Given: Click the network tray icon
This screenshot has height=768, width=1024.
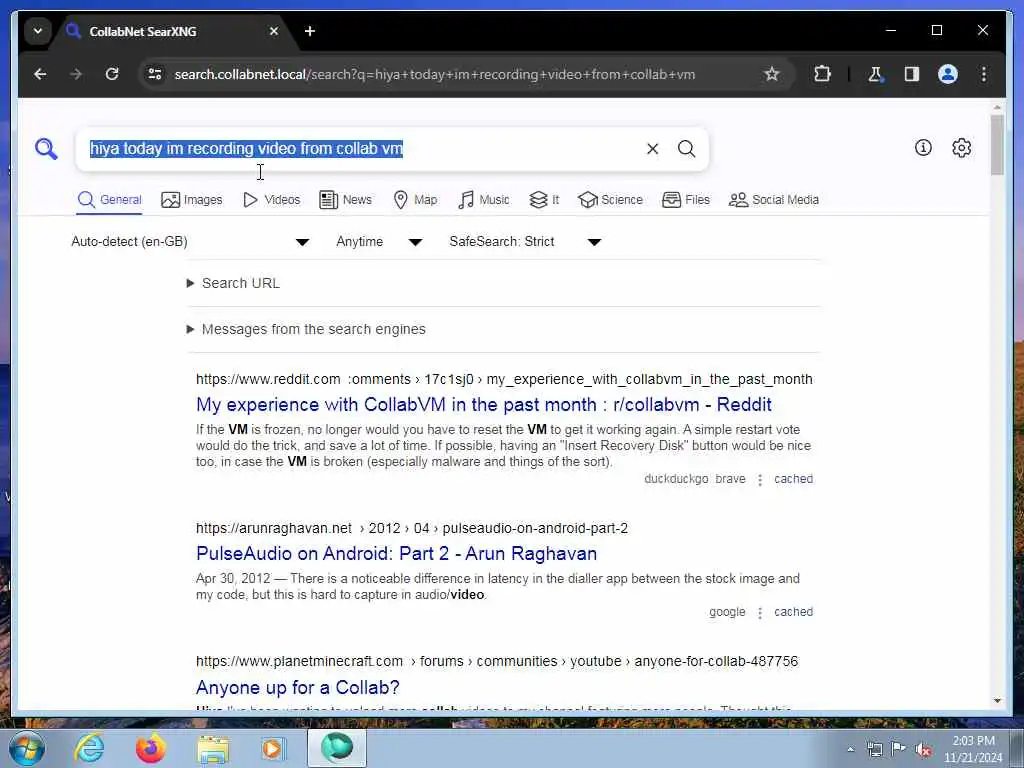Looking at the screenshot, I should (874, 750).
